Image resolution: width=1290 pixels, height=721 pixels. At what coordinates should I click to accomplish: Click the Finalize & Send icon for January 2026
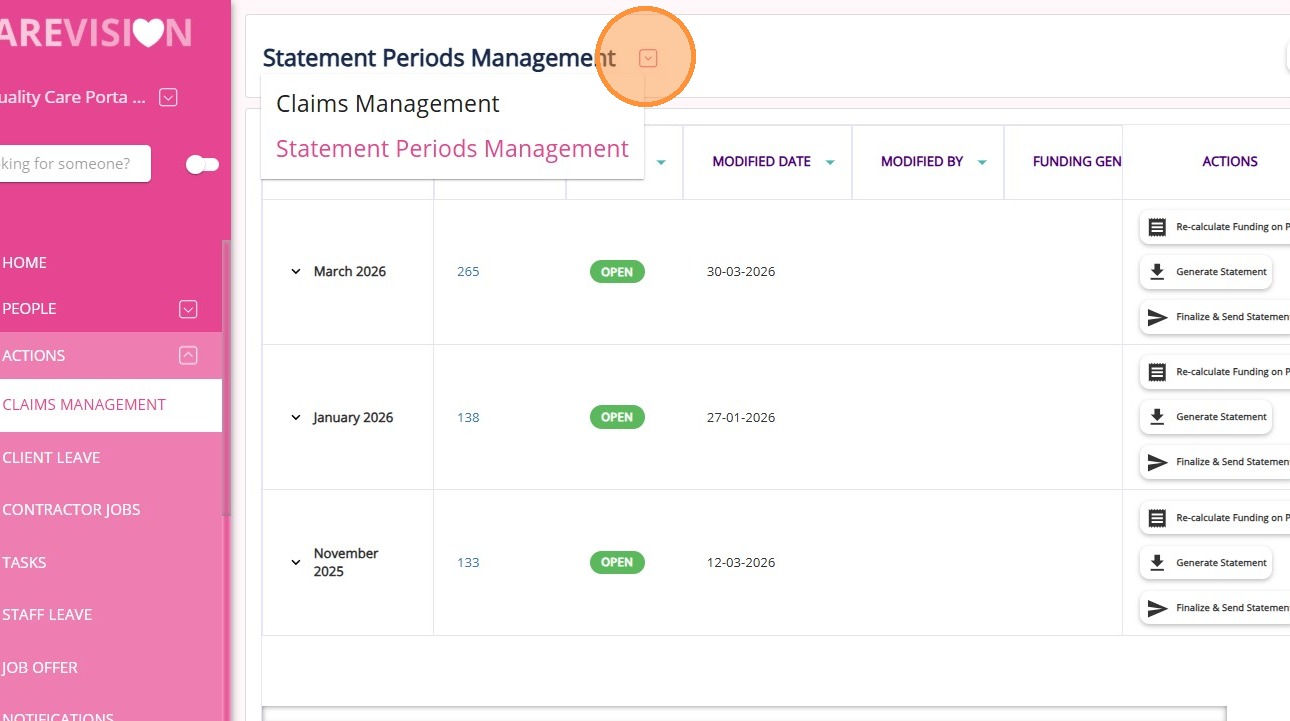pos(1157,462)
